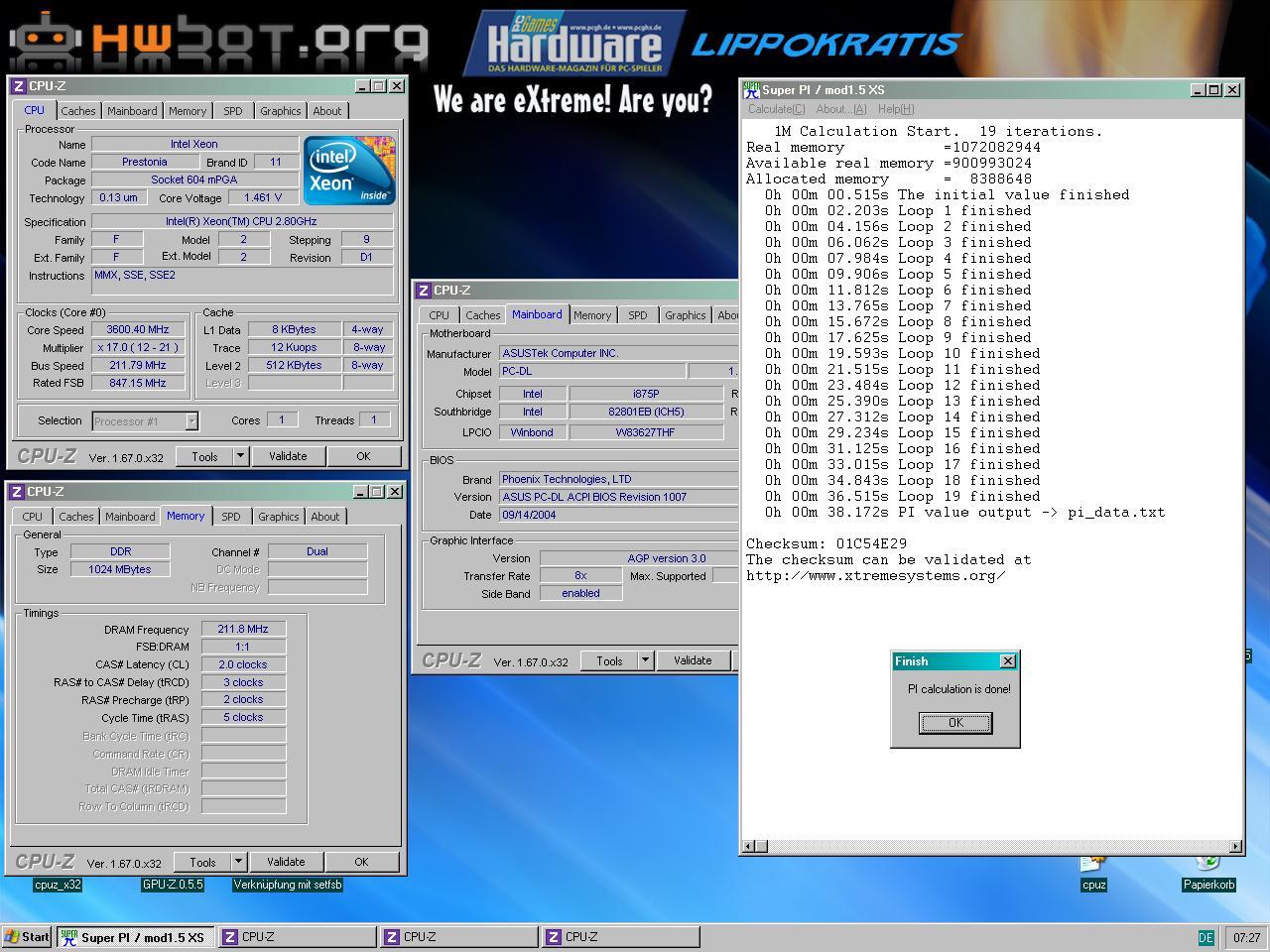Minimize the top CPU-Z CPU window

362,86
